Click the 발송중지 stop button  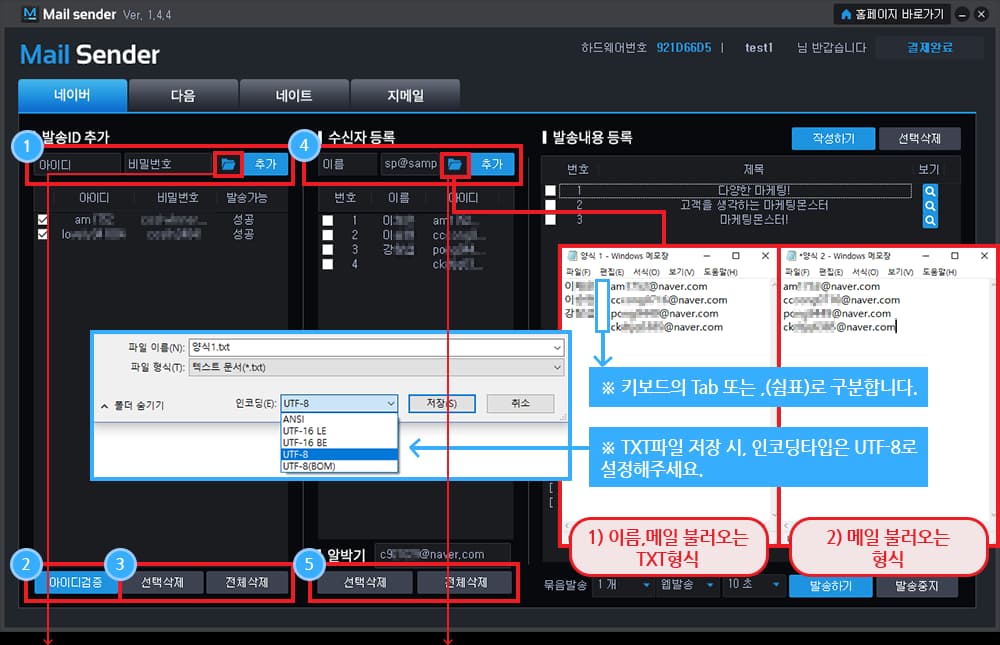coord(917,586)
